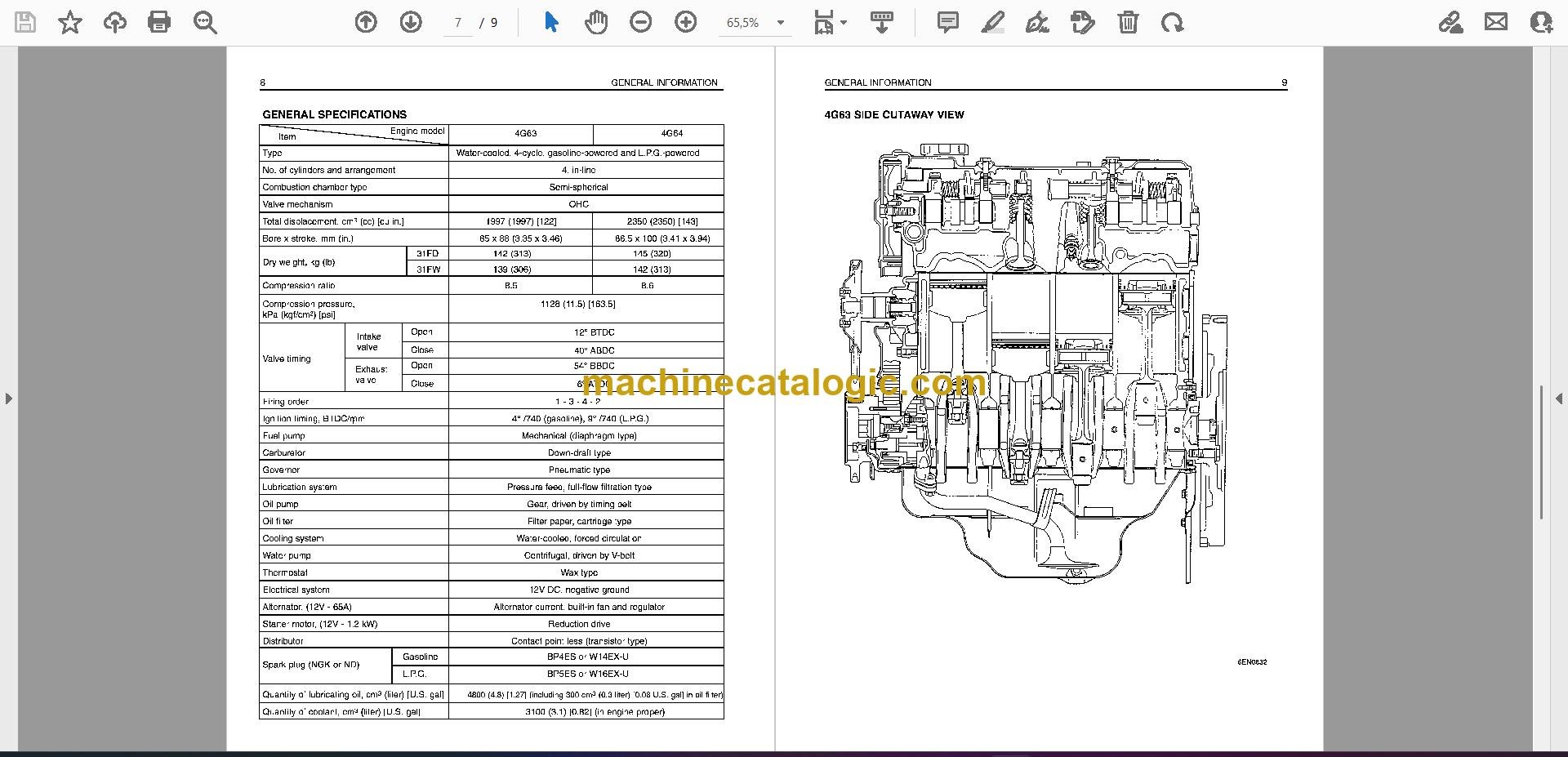Click the 'GENERAL SPECIFICATIONS' heading

[x=334, y=114]
